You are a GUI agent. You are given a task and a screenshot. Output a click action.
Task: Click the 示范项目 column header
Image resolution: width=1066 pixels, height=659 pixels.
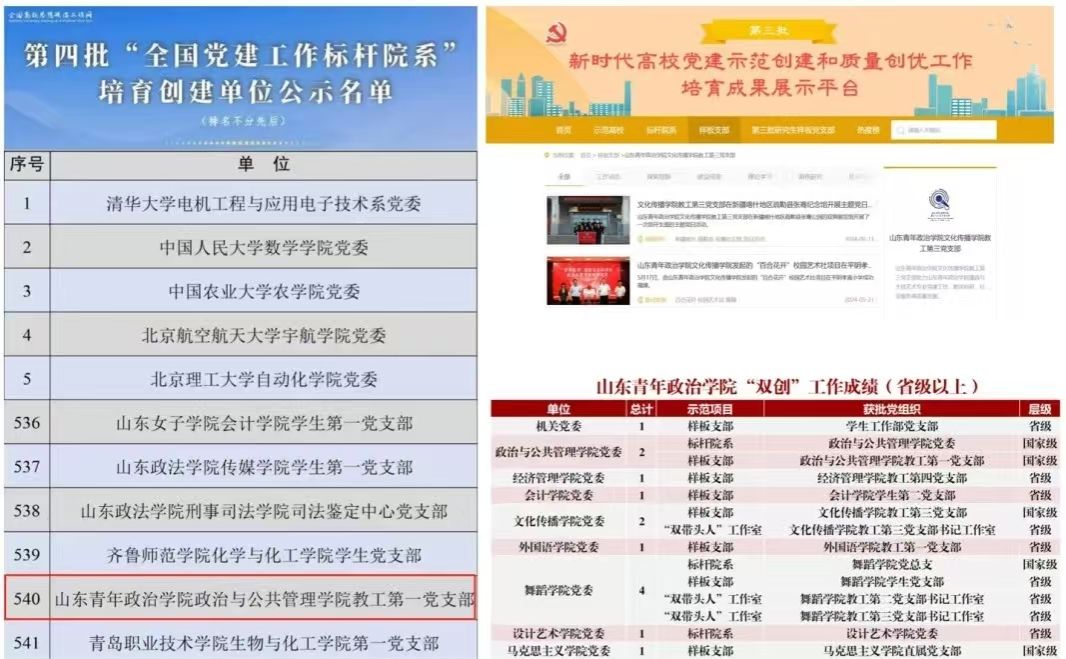pyautogui.click(x=710, y=409)
